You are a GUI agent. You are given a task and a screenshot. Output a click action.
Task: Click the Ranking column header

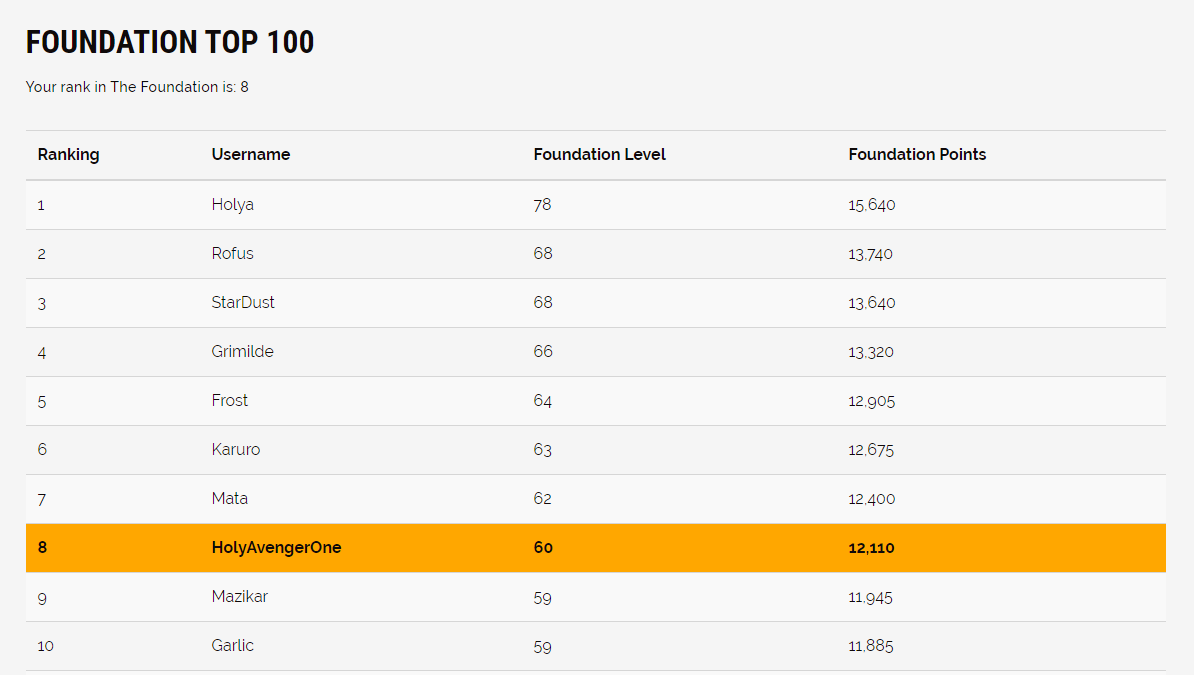pyautogui.click(x=69, y=155)
